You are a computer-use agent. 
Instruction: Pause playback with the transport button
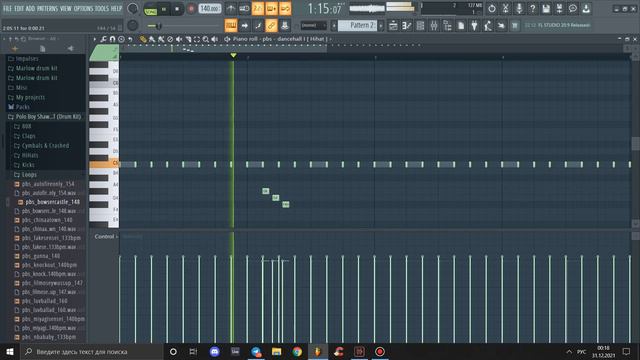pyautogui.click(x=164, y=9)
